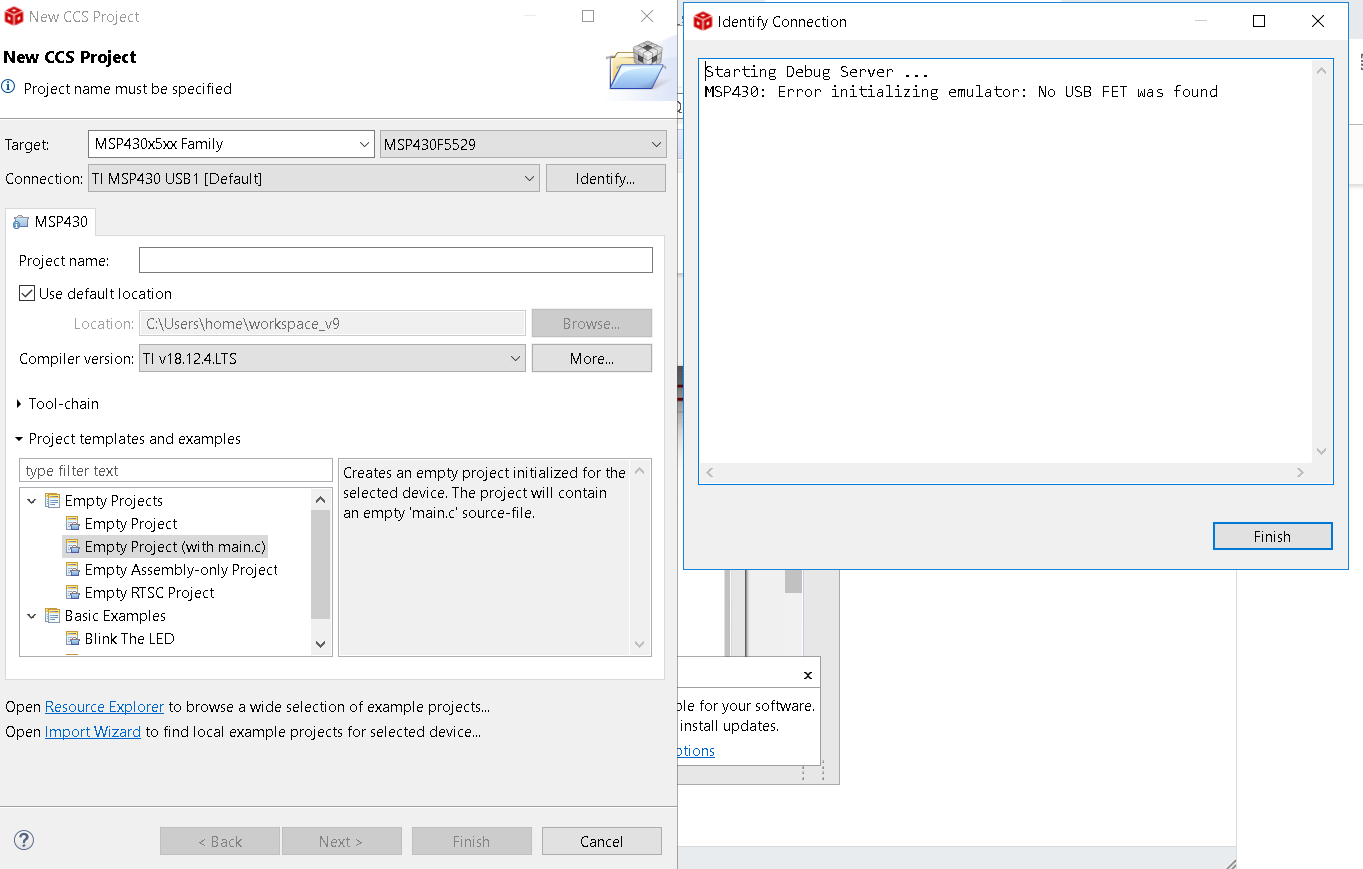This screenshot has height=869, width=1363.
Task: Click the info icon beside the project name message
Action: tap(9, 88)
